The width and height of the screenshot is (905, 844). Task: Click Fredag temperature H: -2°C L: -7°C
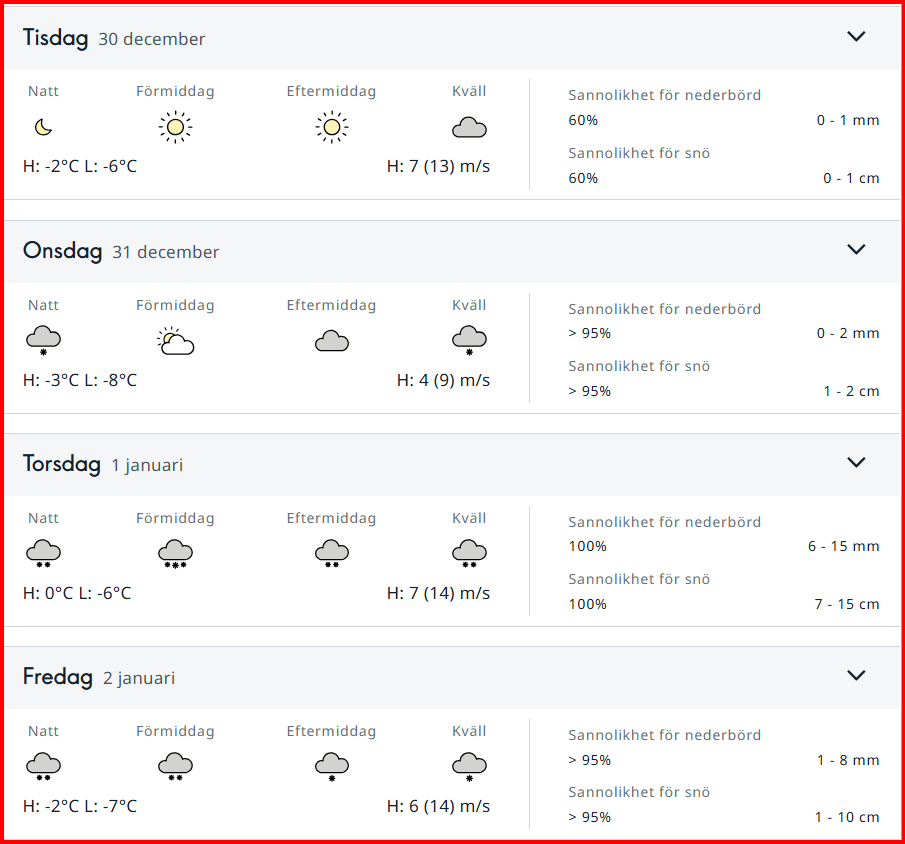[x=80, y=806]
